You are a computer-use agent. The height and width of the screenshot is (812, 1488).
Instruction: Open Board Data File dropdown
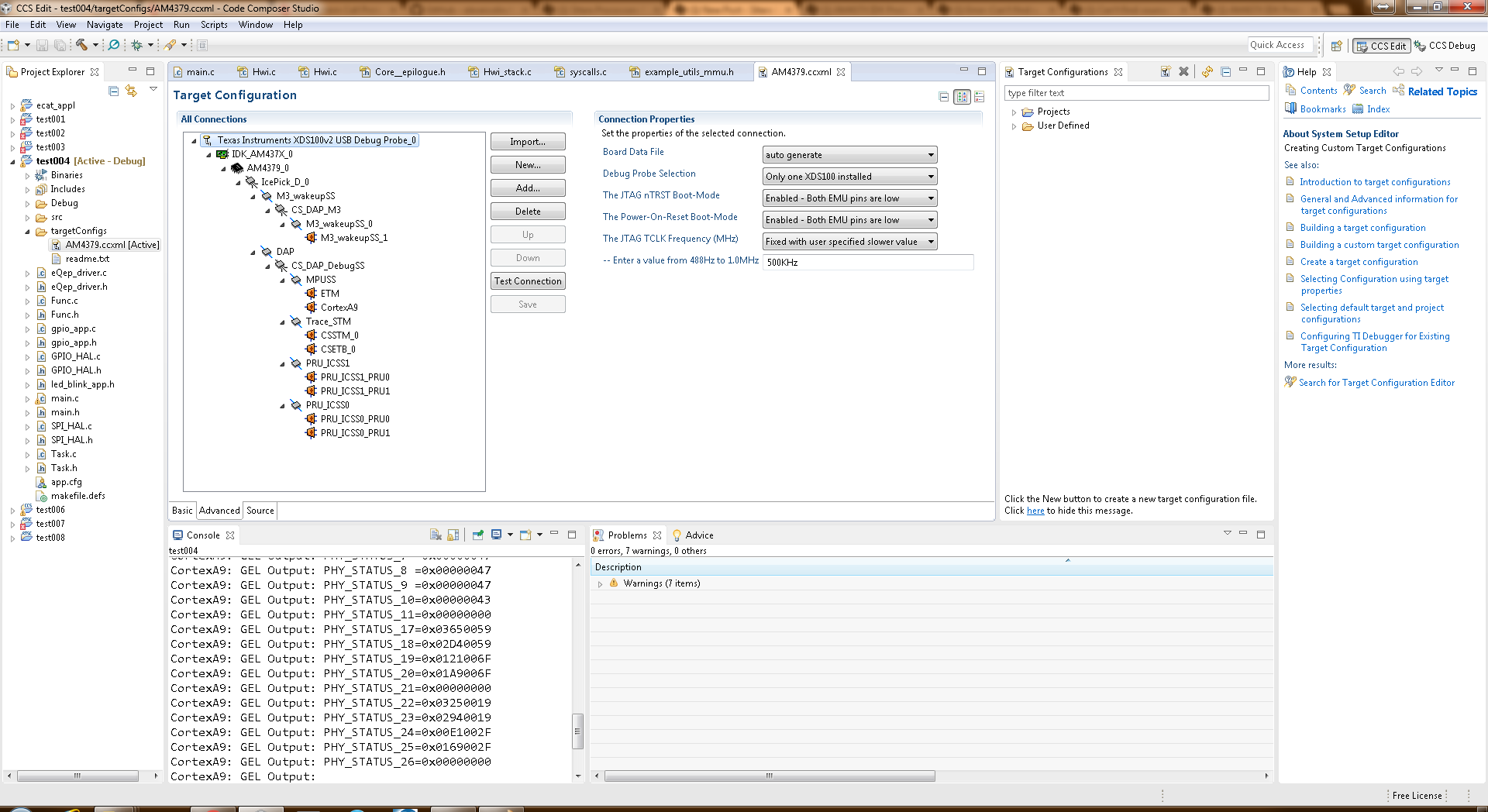tap(849, 155)
